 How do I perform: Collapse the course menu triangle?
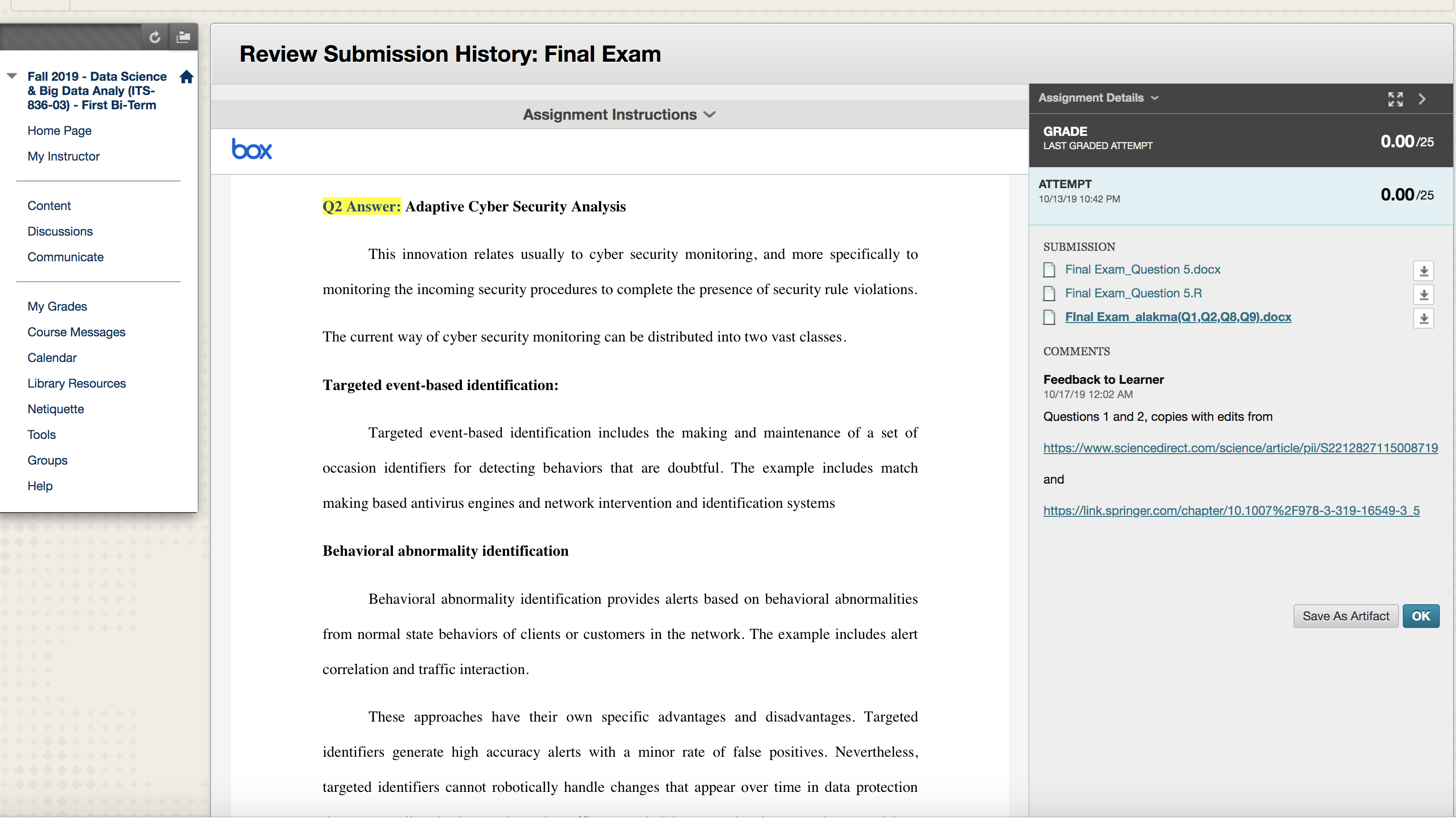[12, 76]
